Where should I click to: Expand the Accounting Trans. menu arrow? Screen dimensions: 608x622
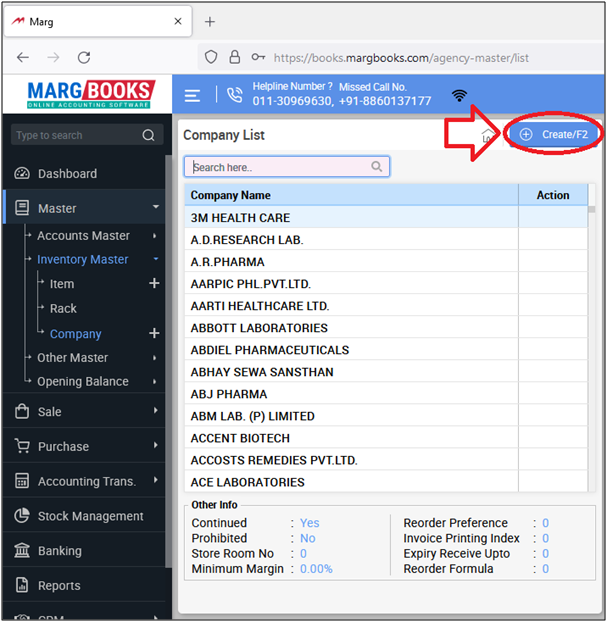tap(155, 480)
